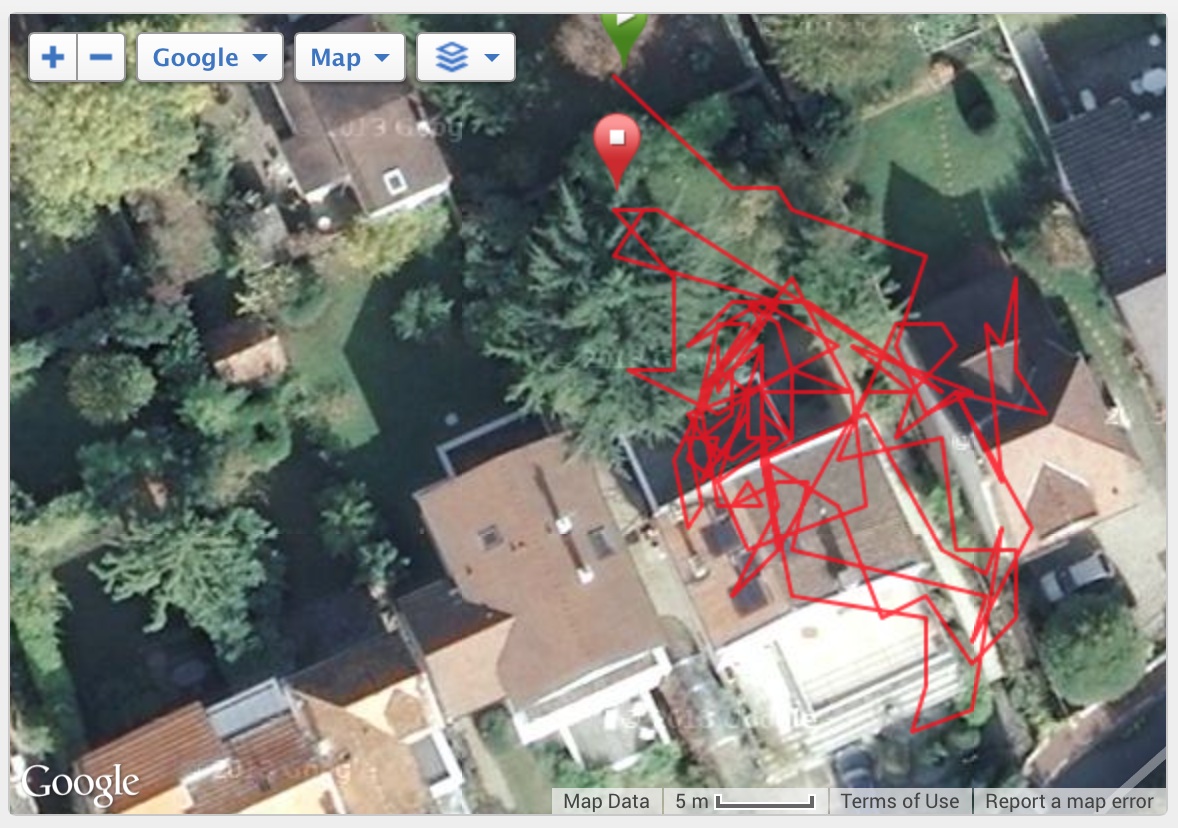Viewport: 1178px width, 828px height.
Task: Zoom in with the plus button
Action: pyautogui.click(x=53, y=57)
